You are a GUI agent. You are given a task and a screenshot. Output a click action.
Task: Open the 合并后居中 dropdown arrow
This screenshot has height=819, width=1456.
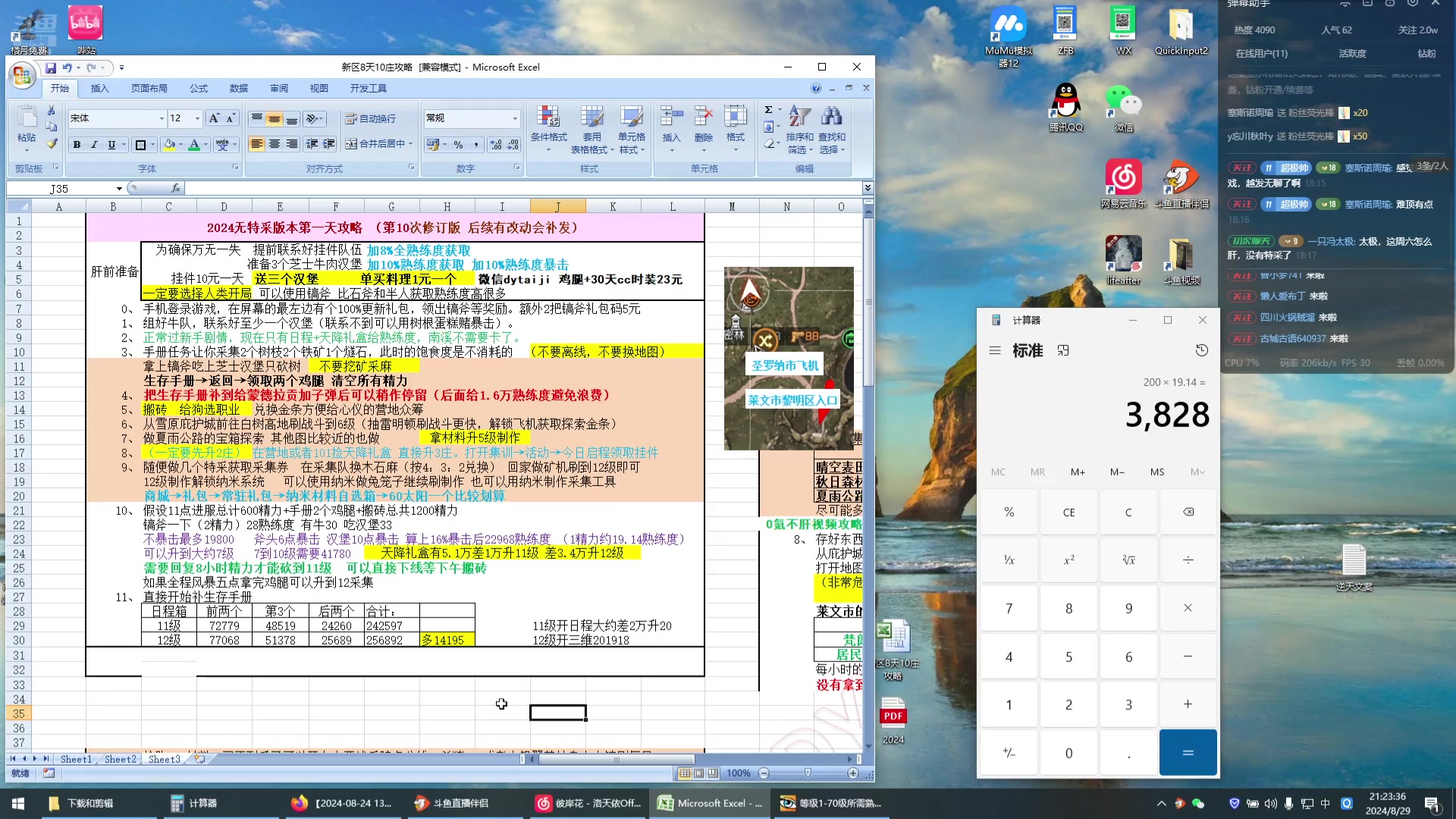pos(411,144)
